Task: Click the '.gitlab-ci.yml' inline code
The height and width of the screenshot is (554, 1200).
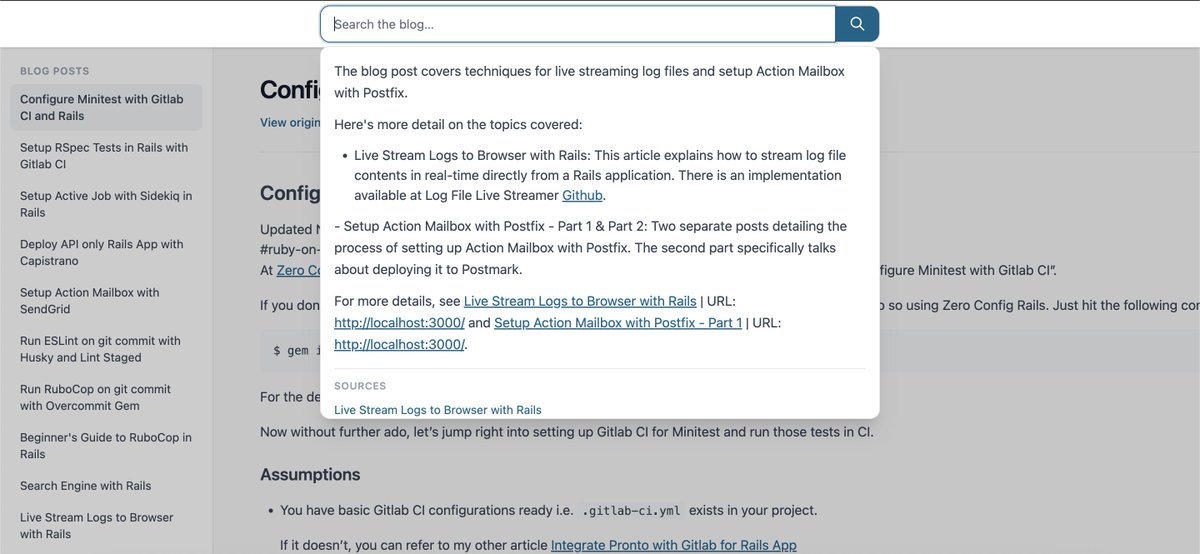Action: [x=631, y=510]
